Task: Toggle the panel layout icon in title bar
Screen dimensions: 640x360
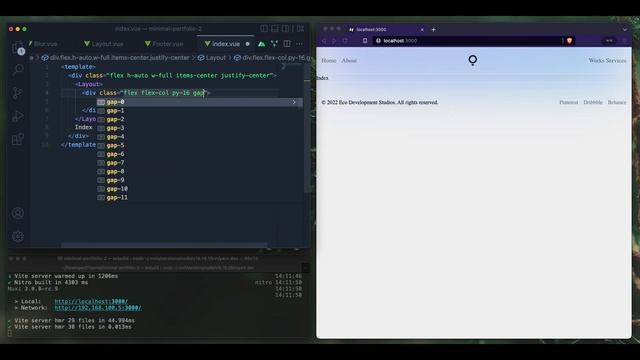Action: click(275, 29)
